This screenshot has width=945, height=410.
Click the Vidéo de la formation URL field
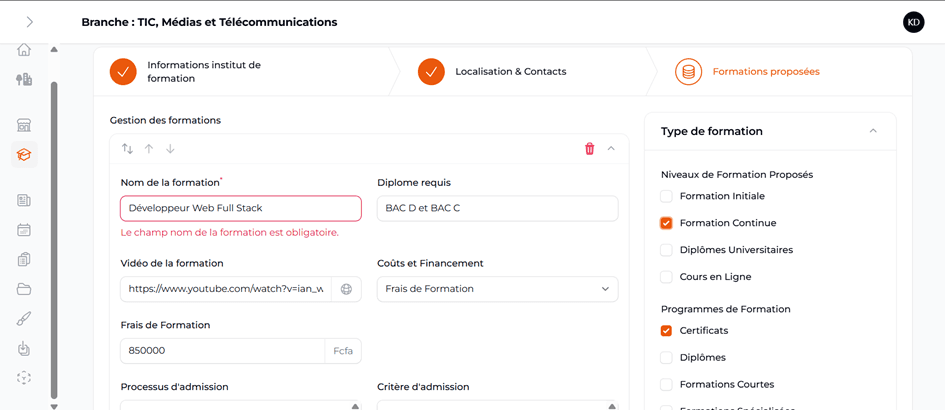(226, 289)
